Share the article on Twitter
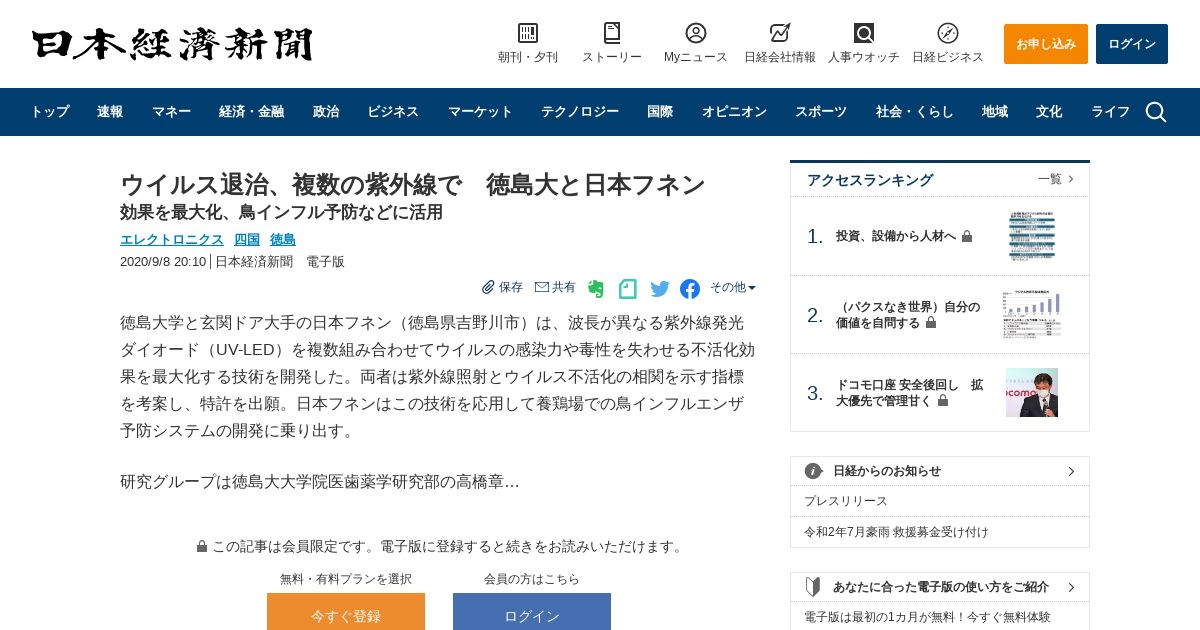Image resolution: width=1200 pixels, height=630 pixels. click(660, 289)
